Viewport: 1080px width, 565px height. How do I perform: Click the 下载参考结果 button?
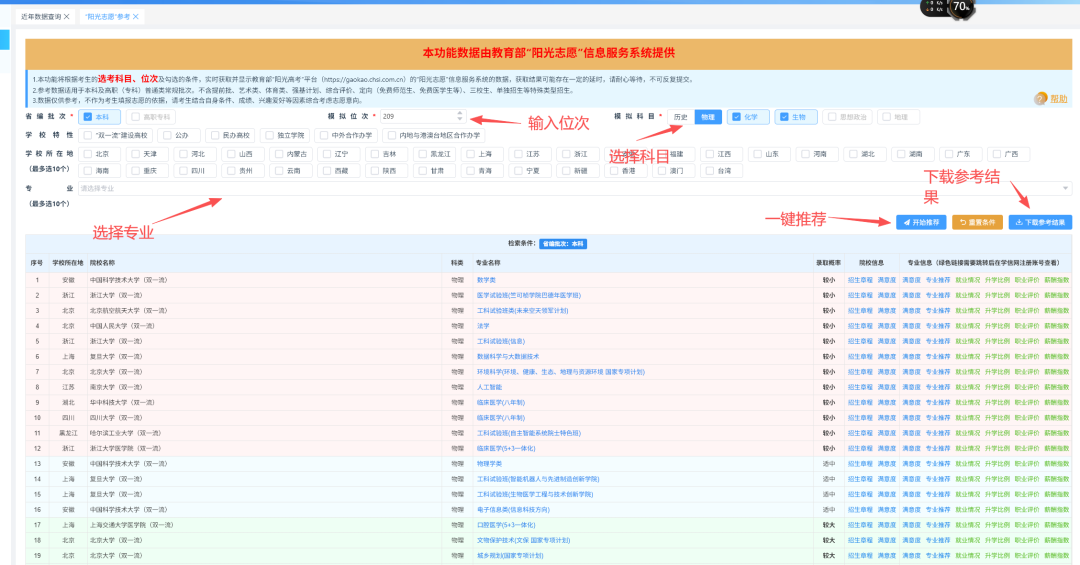1040,222
